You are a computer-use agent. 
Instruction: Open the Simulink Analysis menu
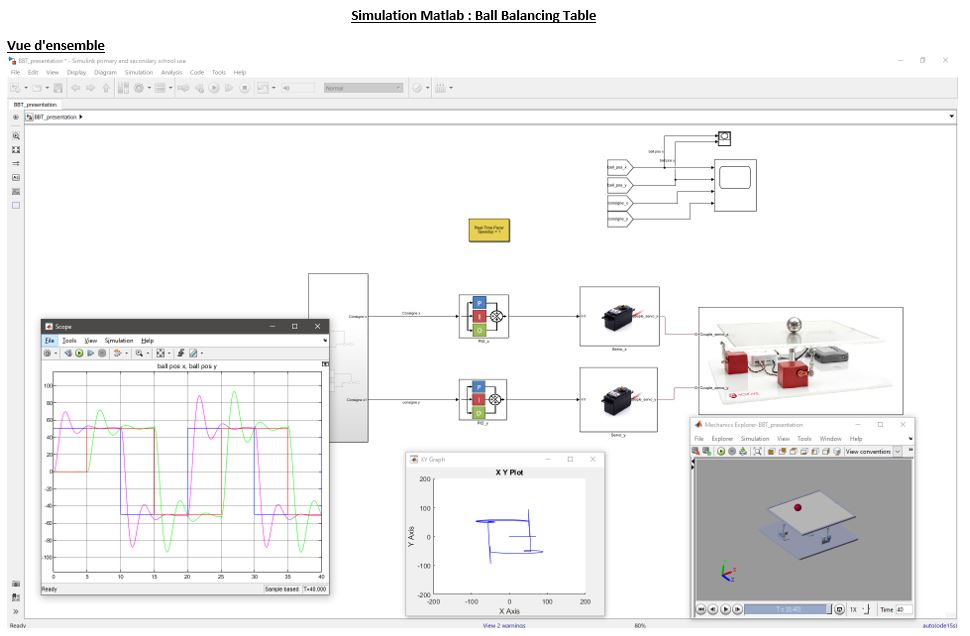click(171, 72)
